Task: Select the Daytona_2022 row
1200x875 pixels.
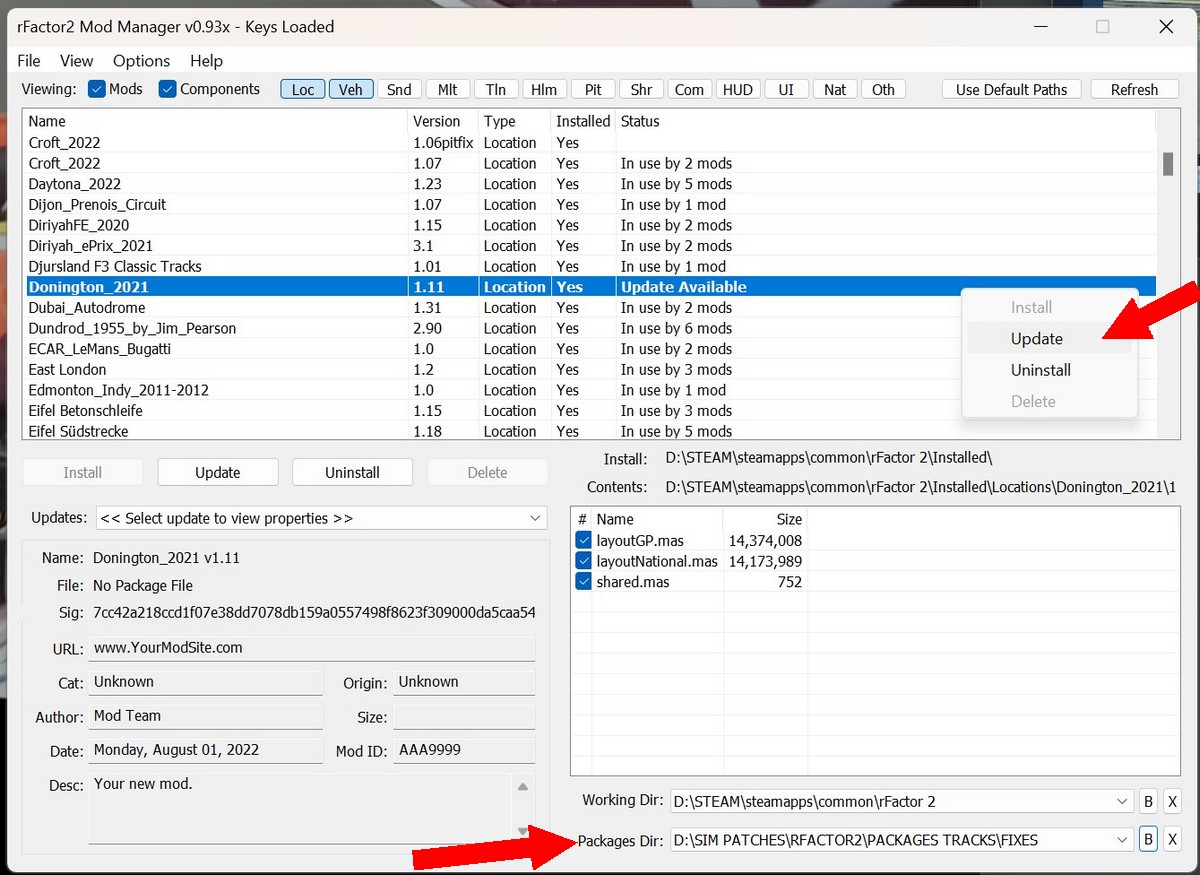Action: click(x=590, y=184)
